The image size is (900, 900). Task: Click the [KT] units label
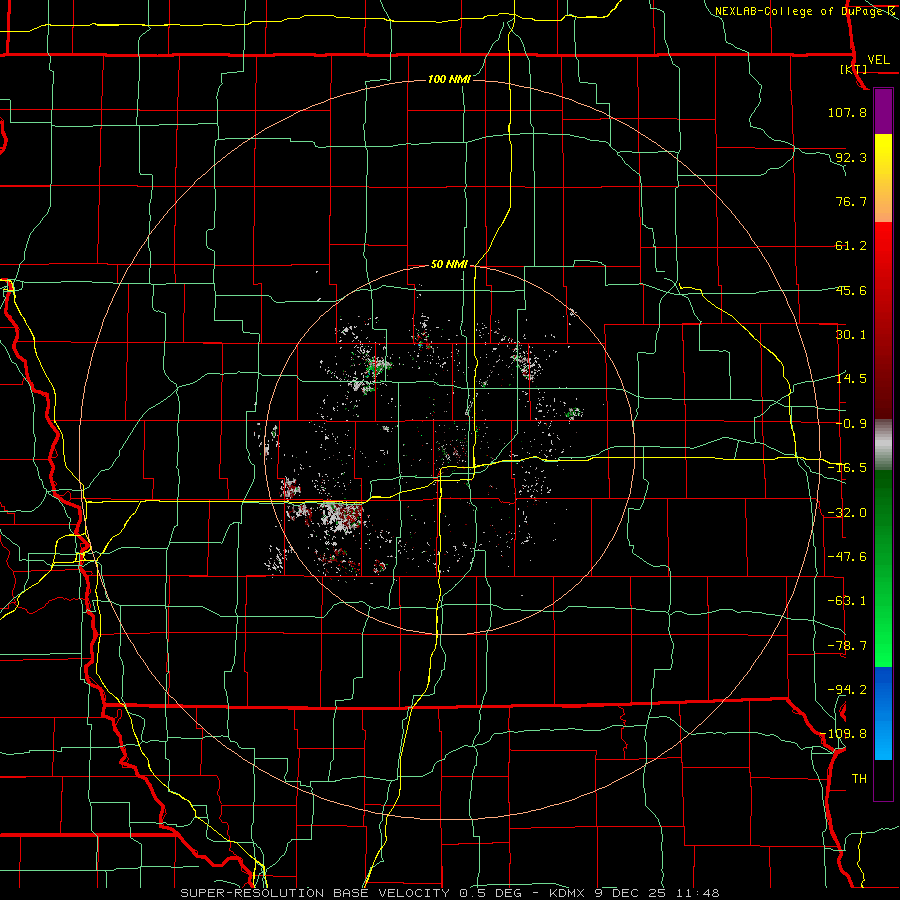pyautogui.click(x=853, y=69)
